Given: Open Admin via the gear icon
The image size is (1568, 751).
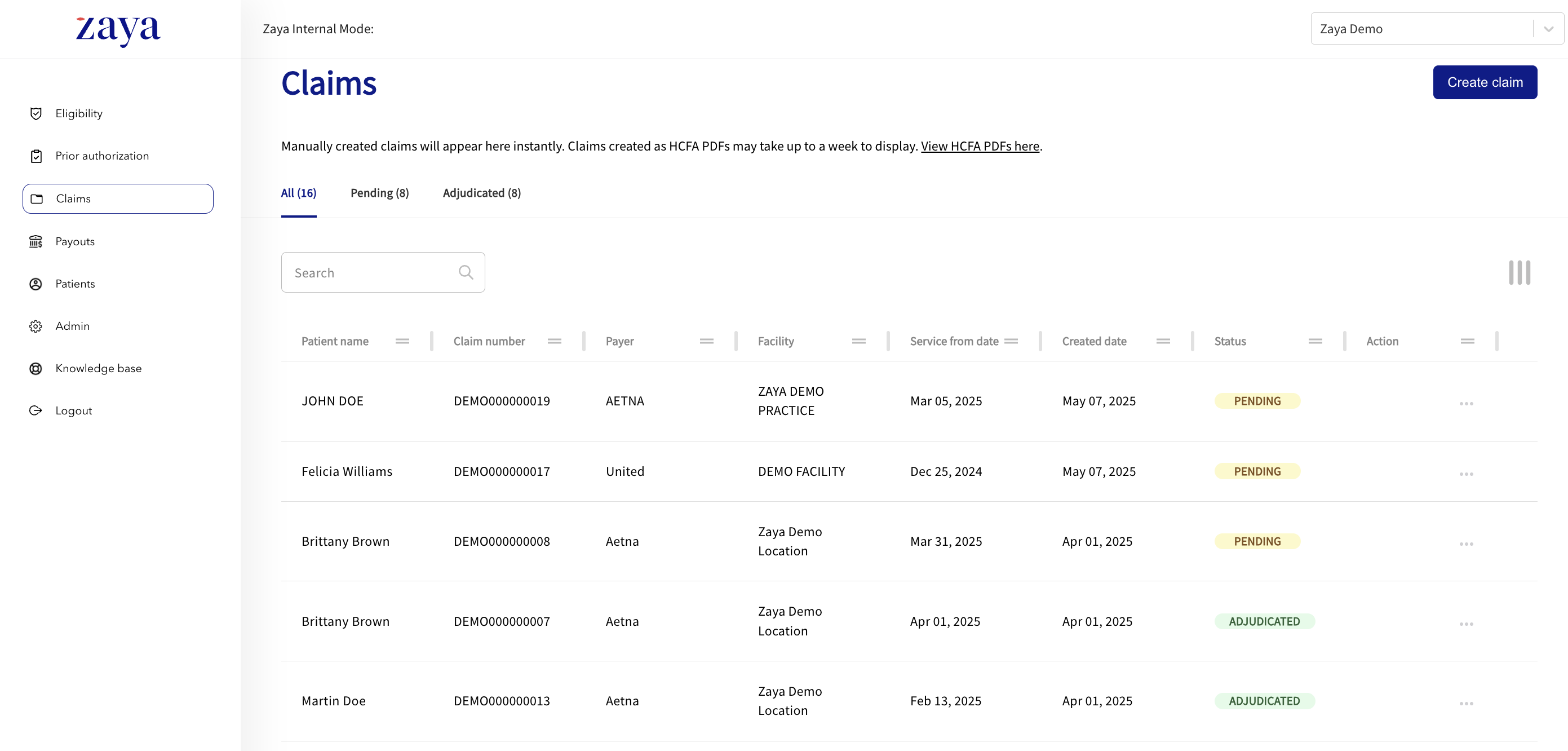Looking at the screenshot, I should tap(36, 326).
